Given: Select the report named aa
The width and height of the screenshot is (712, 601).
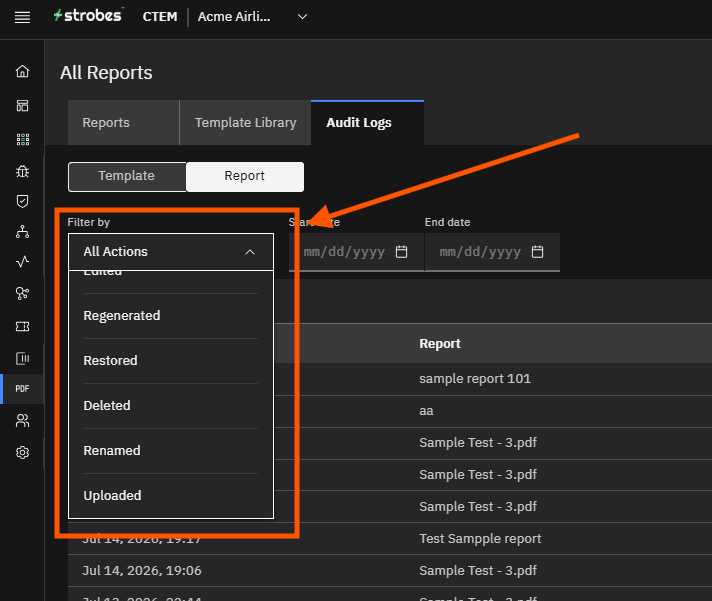Looking at the screenshot, I should tap(426, 411).
